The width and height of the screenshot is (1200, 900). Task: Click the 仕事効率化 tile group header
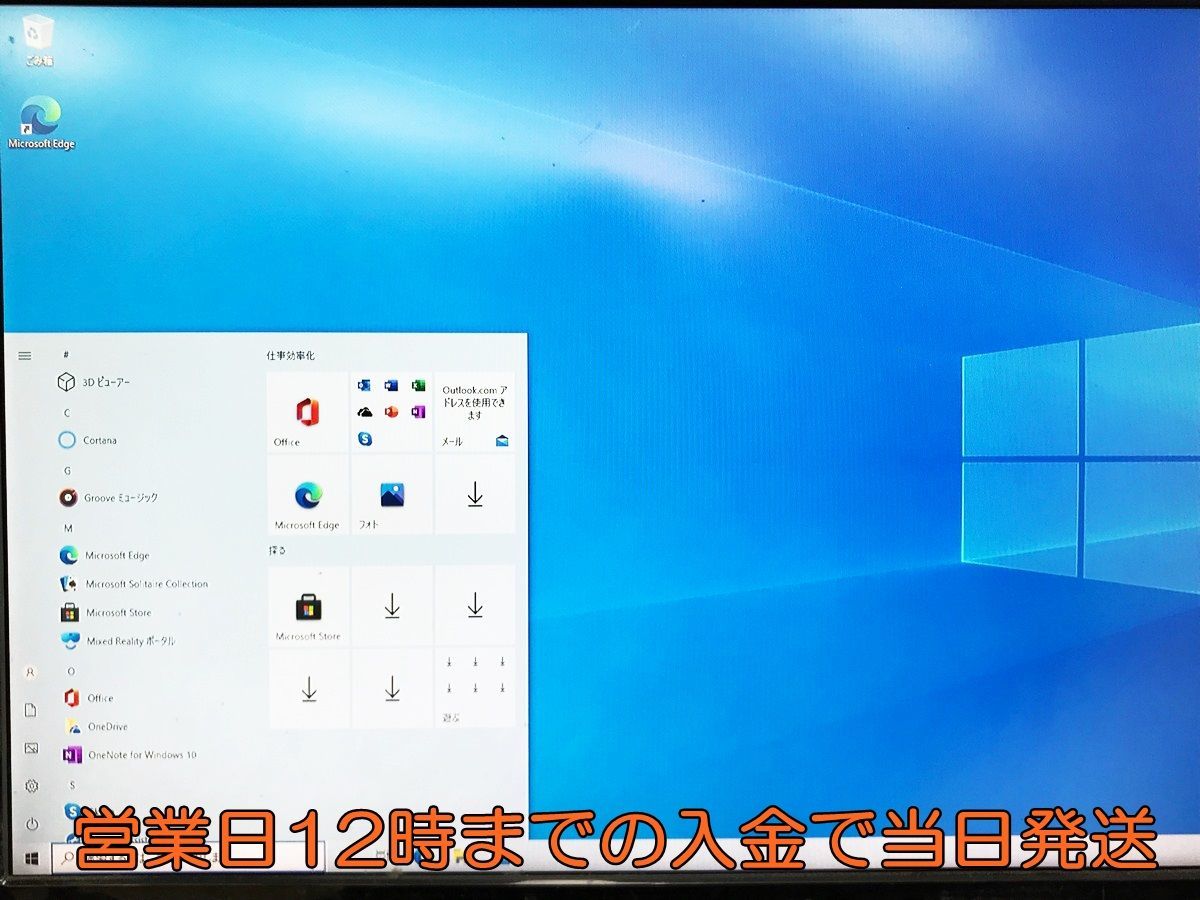coord(291,356)
